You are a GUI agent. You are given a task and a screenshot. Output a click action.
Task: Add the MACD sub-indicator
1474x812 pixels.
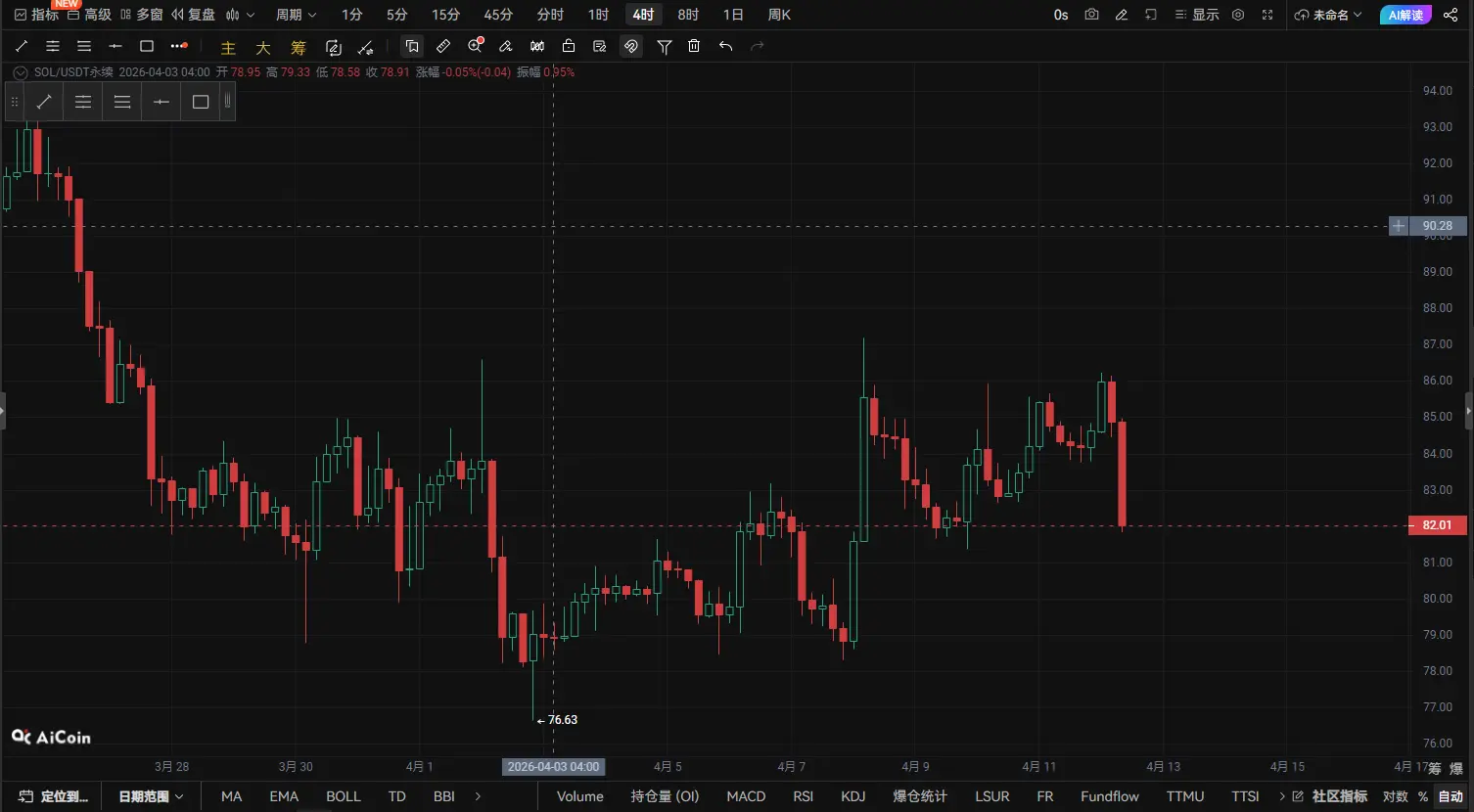pyautogui.click(x=746, y=796)
